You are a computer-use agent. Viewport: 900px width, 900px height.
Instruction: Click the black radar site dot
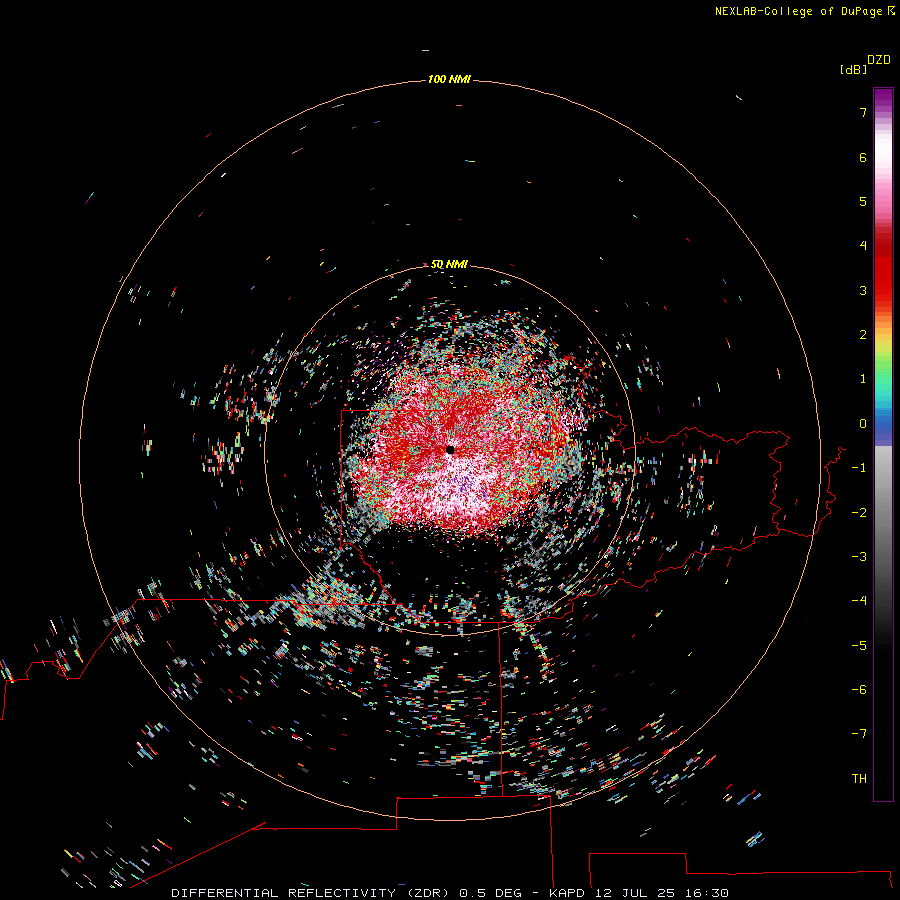pos(450,450)
